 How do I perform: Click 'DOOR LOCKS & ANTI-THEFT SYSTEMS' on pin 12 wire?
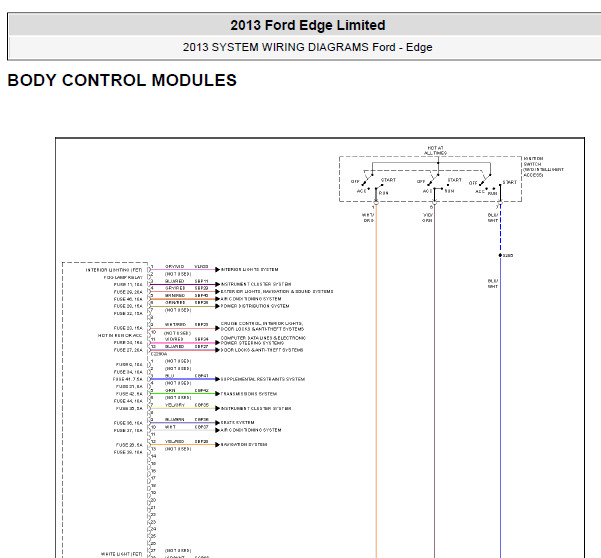262,350
